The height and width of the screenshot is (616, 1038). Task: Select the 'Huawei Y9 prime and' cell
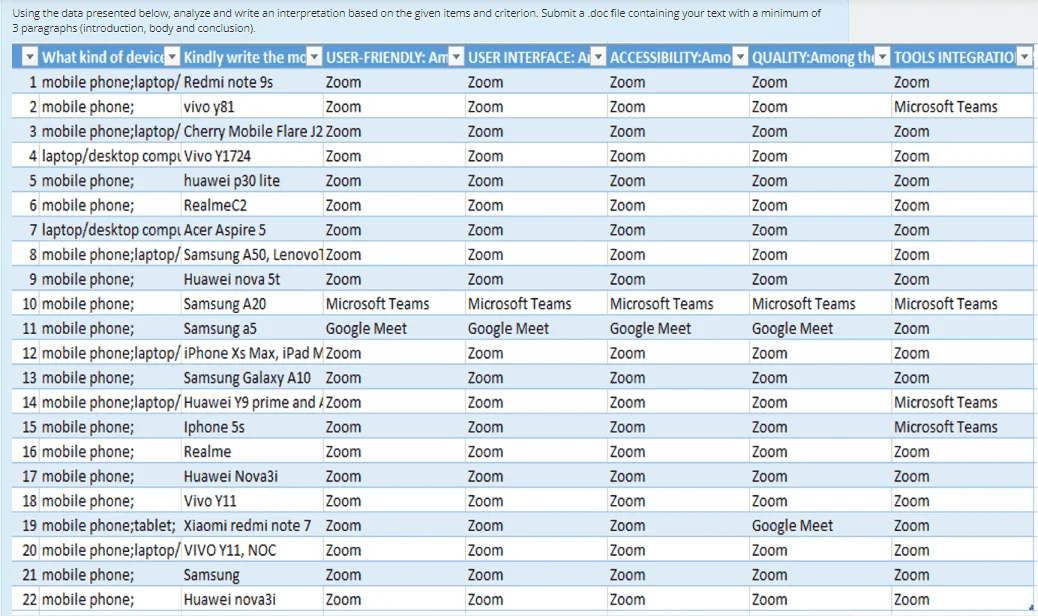(252, 402)
